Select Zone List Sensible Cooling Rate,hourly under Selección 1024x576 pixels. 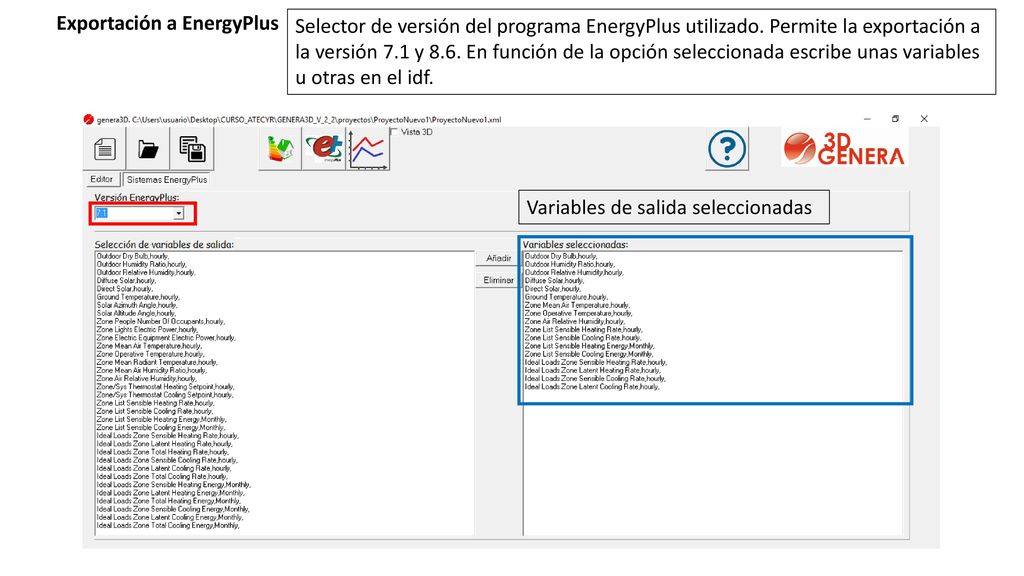tap(155, 411)
